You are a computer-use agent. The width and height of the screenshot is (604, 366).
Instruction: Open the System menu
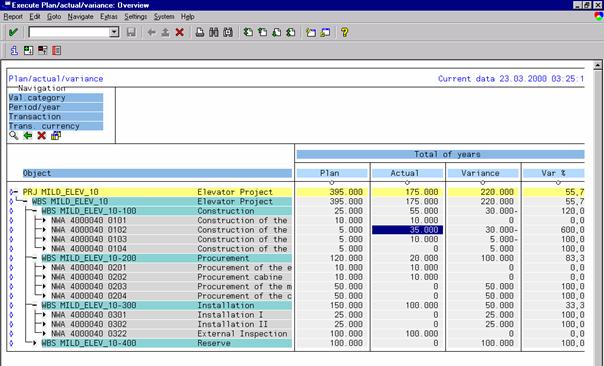click(x=164, y=17)
